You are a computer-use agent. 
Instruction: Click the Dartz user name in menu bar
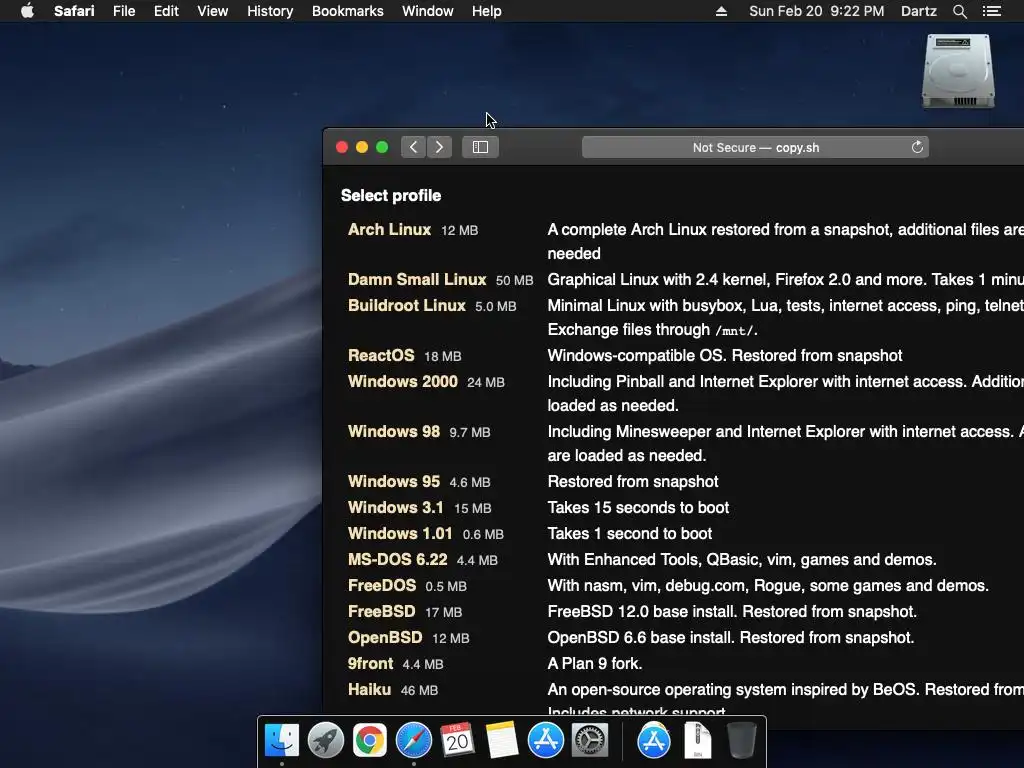coord(918,11)
